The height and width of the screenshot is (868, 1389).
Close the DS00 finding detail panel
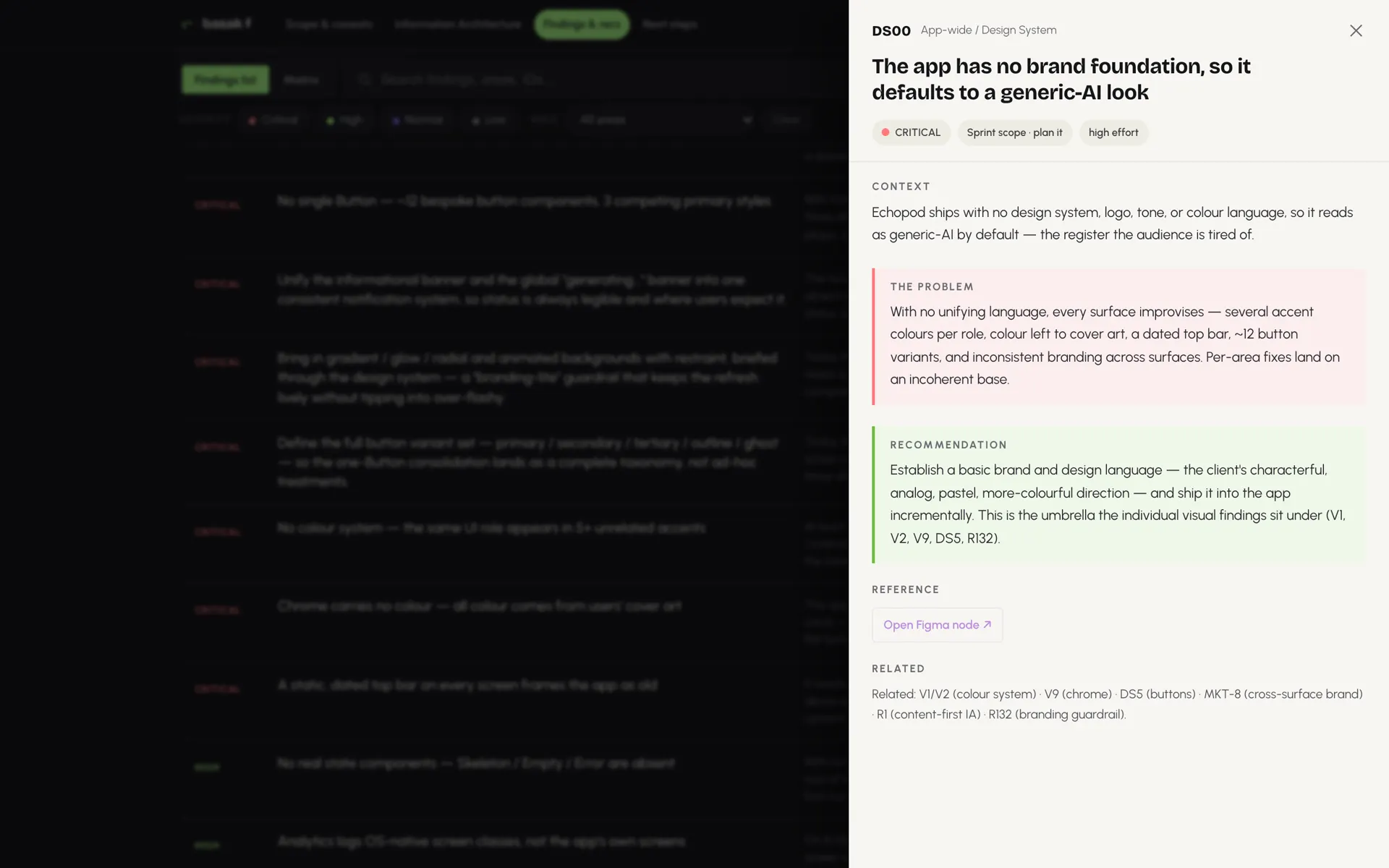click(1356, 30)
